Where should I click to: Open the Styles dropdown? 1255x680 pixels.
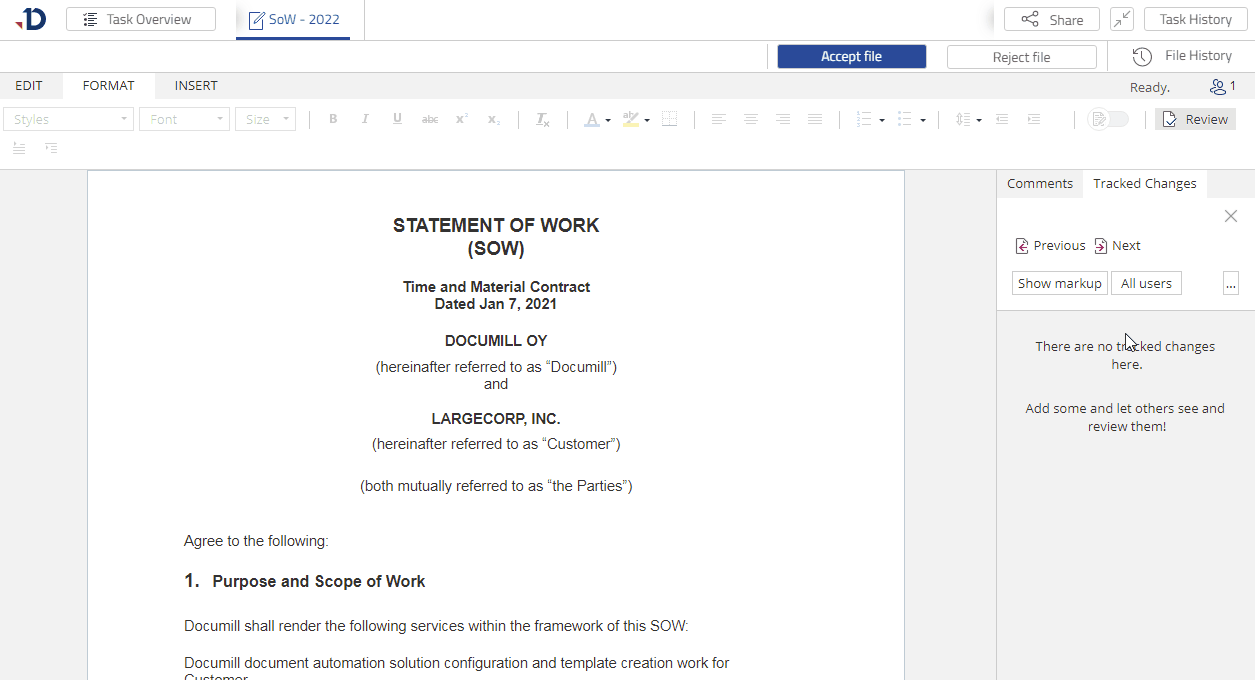coord(68,119)
